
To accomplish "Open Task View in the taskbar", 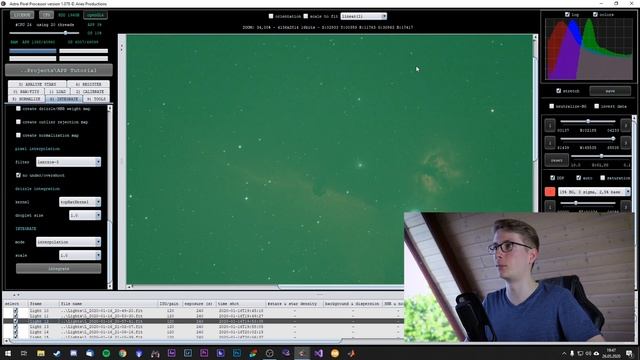I will 24,353.
